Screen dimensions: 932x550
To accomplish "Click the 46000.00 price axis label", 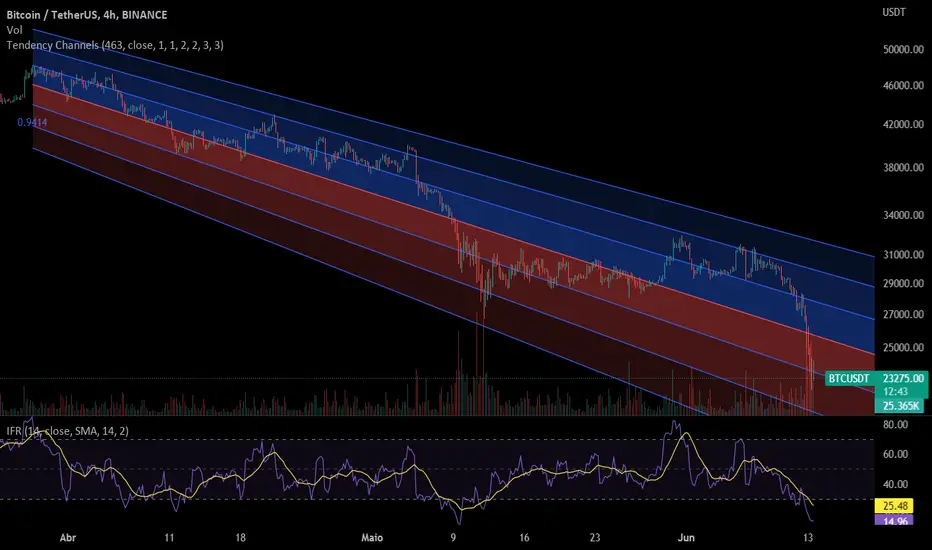I will [903, 86].
